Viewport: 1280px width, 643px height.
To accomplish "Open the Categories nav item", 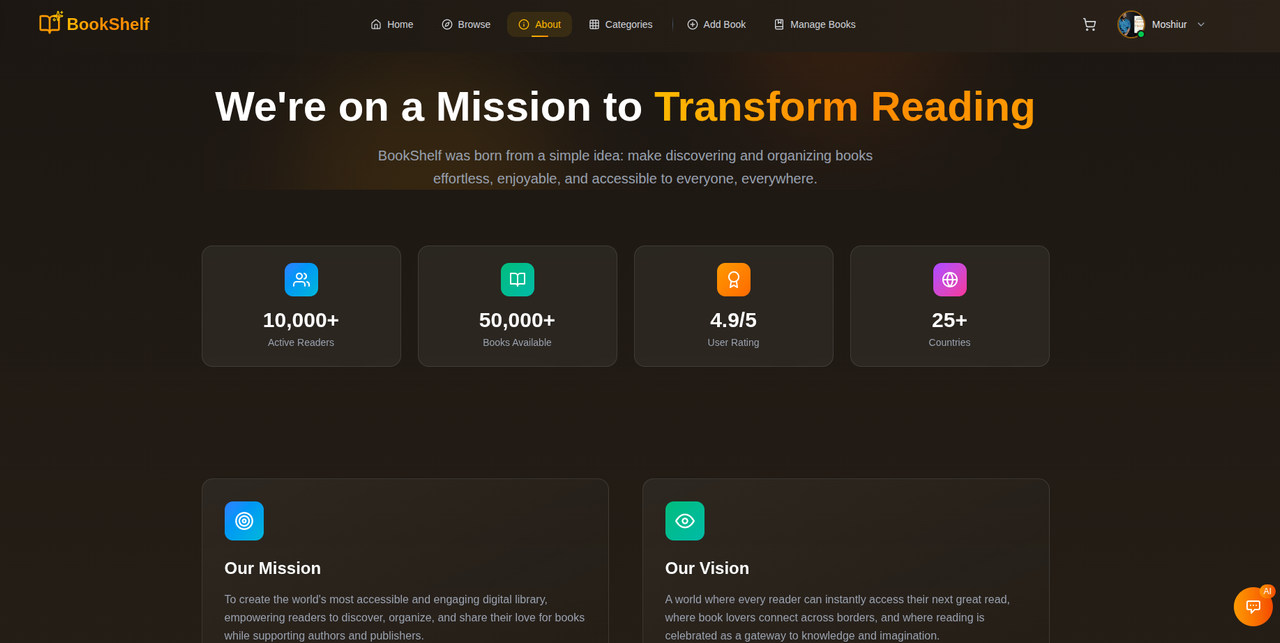I will tap(620, 24).
